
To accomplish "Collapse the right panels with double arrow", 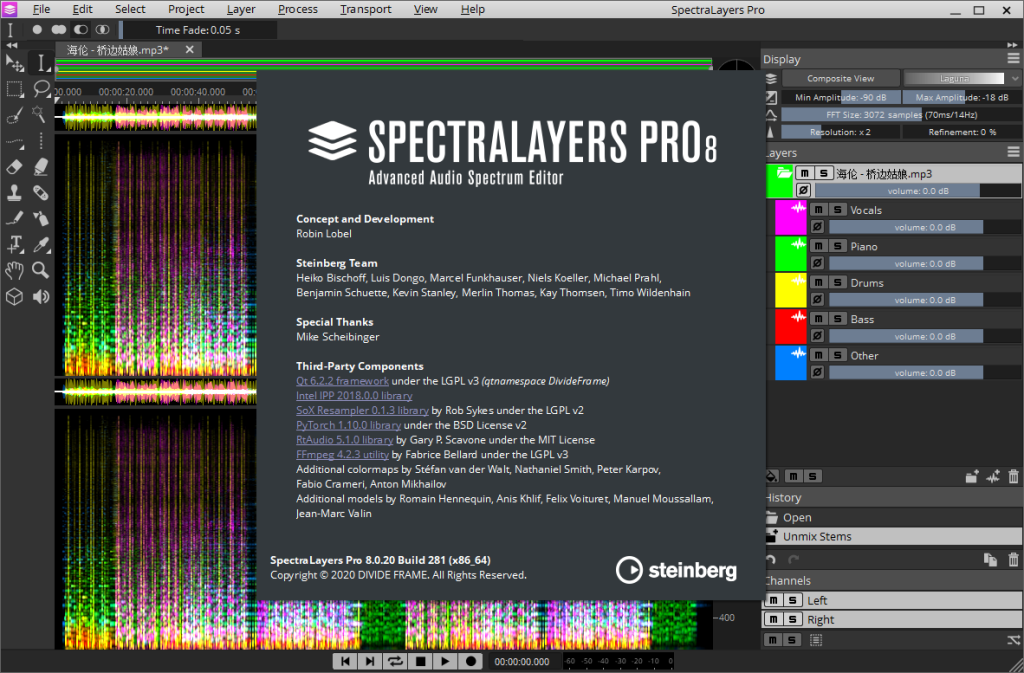I will 1012,45.
